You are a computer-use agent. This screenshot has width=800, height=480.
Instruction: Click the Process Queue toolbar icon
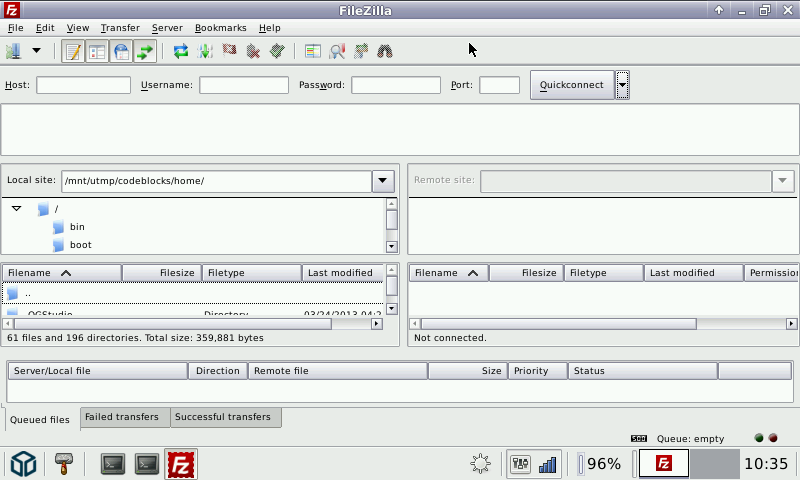(205, 51)
